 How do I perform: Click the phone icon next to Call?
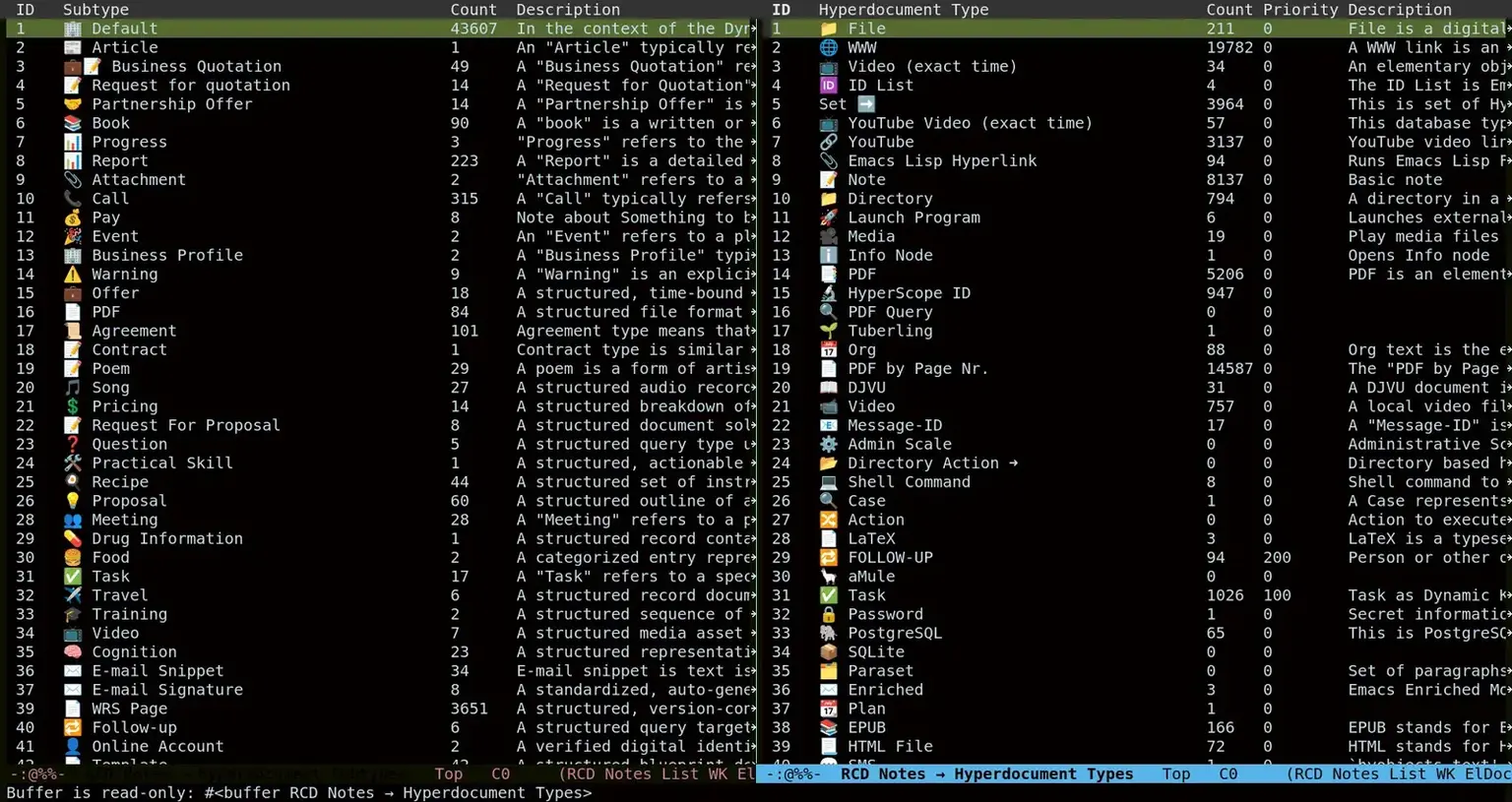tap(72, 199)
